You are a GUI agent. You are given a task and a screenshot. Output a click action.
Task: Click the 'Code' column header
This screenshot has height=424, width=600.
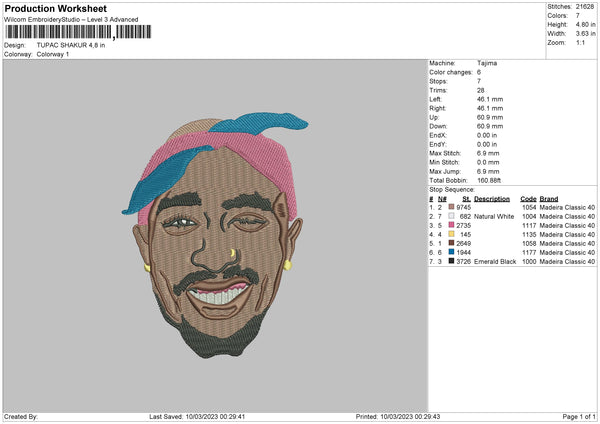(528, 199)
